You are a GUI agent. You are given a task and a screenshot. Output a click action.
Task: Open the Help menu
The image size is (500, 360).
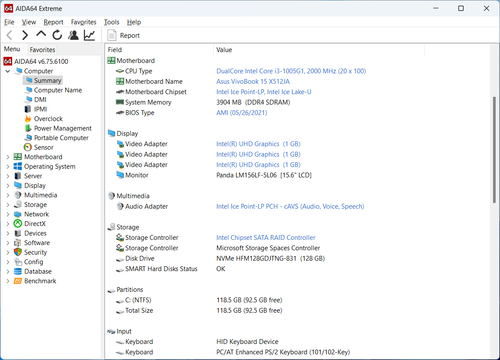(134, 22)
